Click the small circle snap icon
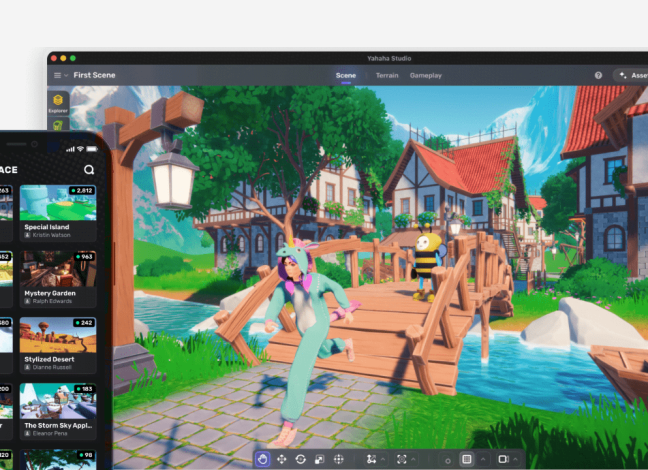 (448, 460)
